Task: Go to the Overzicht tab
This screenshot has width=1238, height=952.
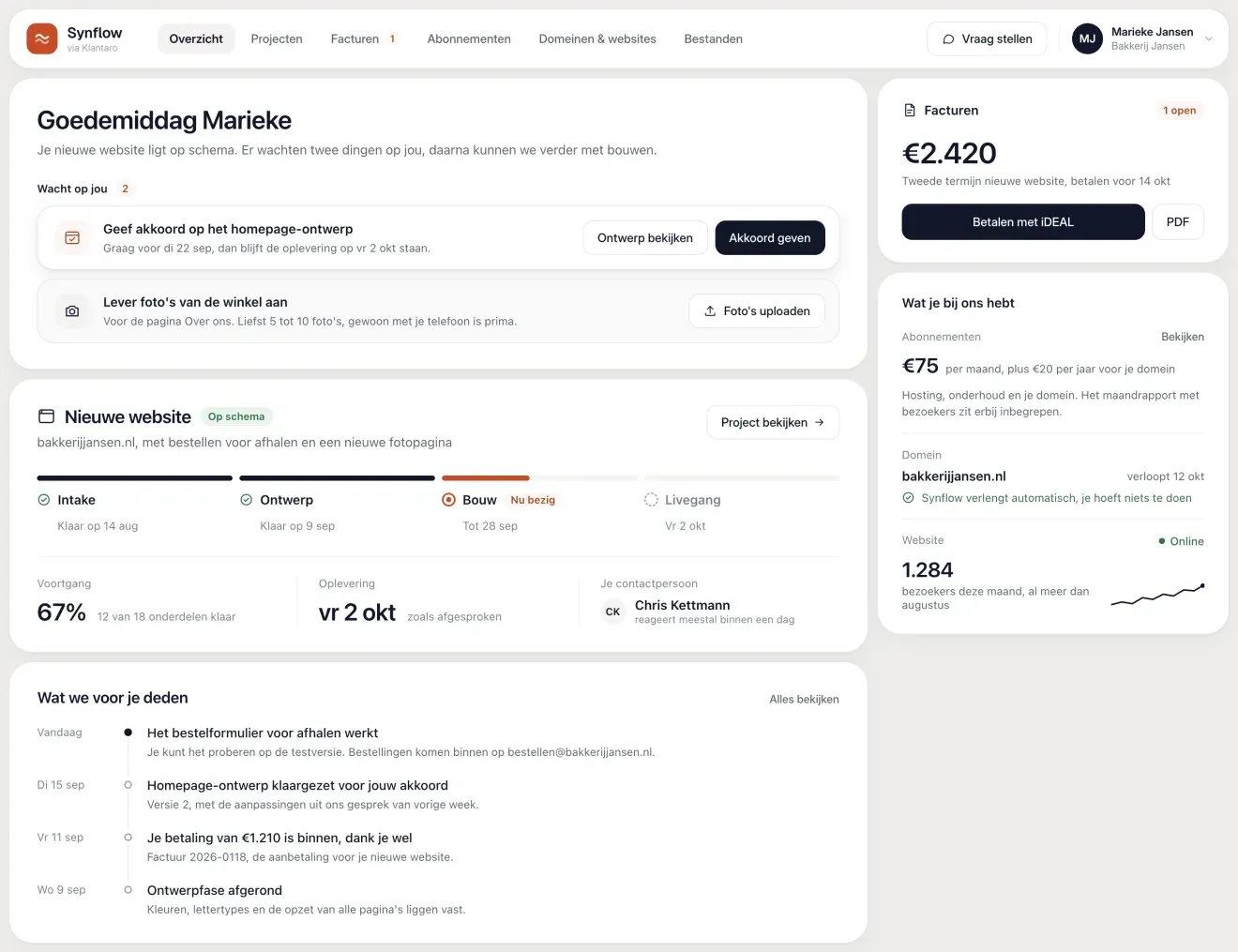Action: (196, 38)
